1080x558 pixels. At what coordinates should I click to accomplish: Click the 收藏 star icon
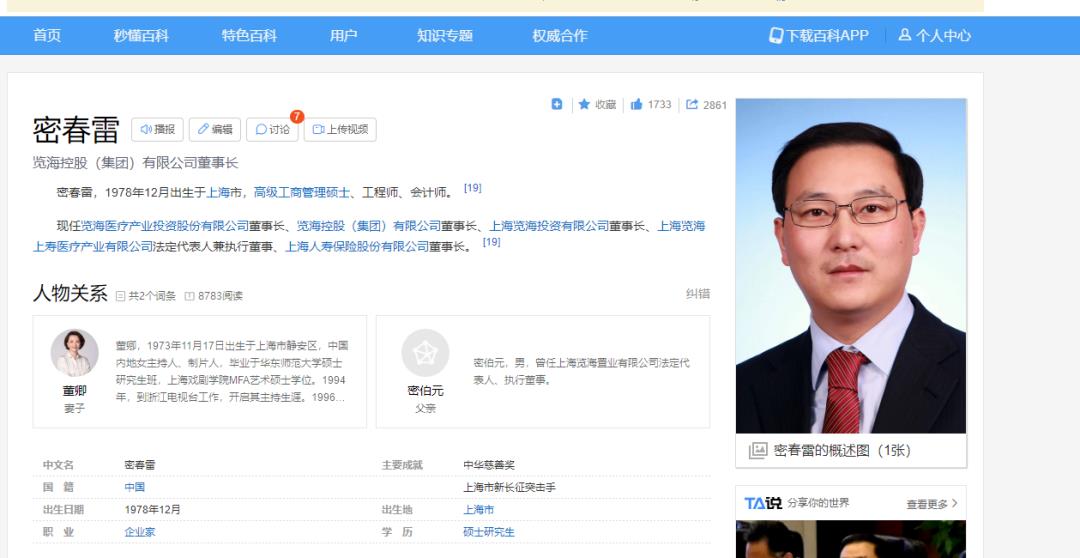pos(584,104)
